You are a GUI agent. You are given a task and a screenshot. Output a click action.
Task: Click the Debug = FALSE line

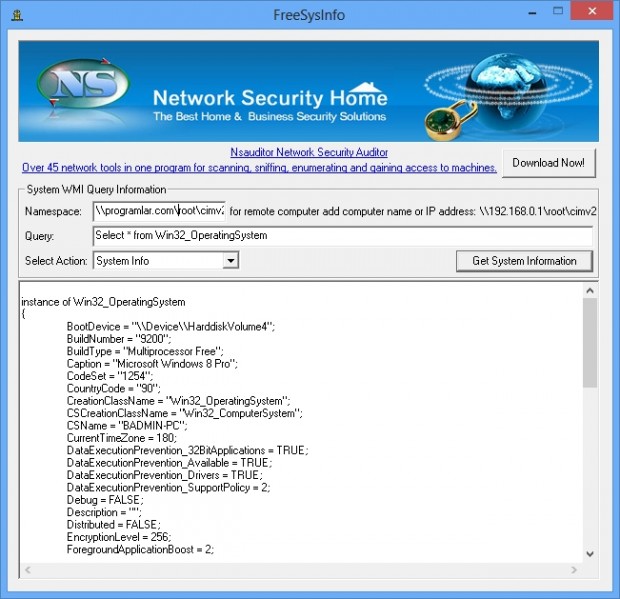tap(105, 500)
